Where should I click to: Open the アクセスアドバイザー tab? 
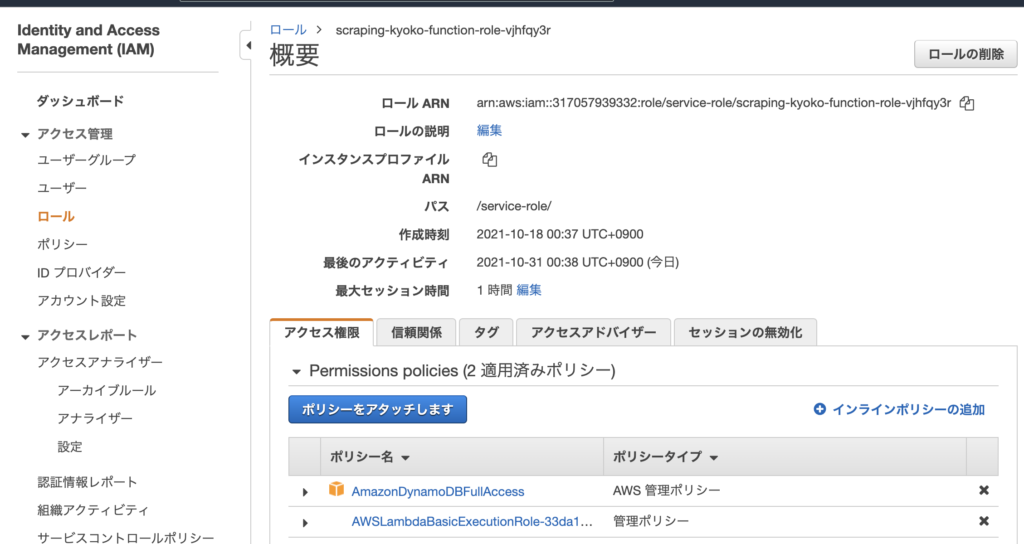[x=594, y=332]
